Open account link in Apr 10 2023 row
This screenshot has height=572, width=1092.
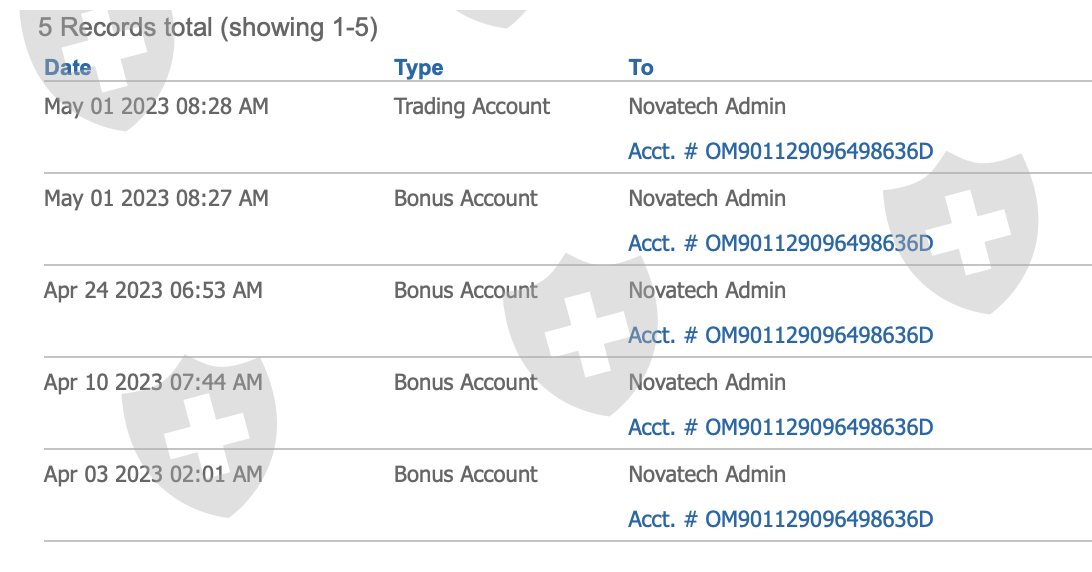coord(780,428)
